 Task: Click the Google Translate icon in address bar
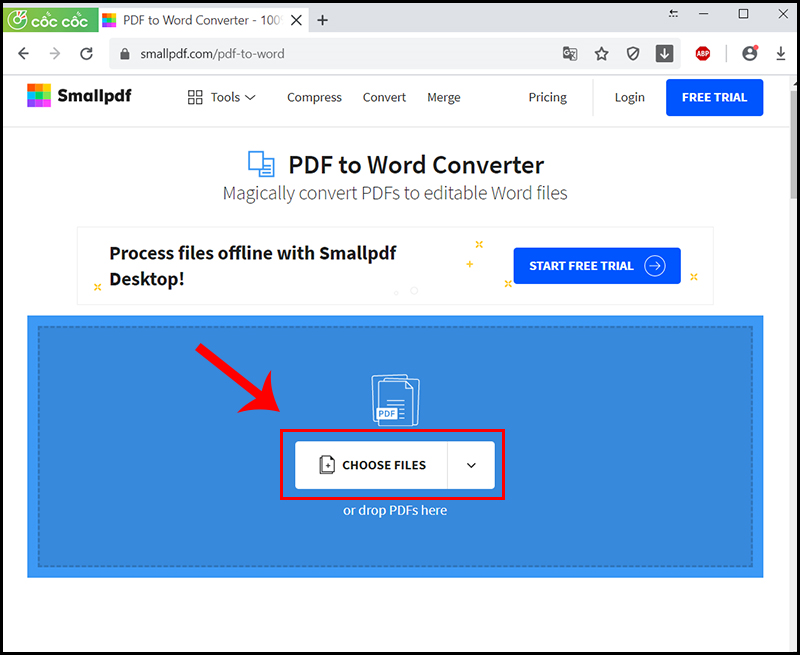(570, 53)
